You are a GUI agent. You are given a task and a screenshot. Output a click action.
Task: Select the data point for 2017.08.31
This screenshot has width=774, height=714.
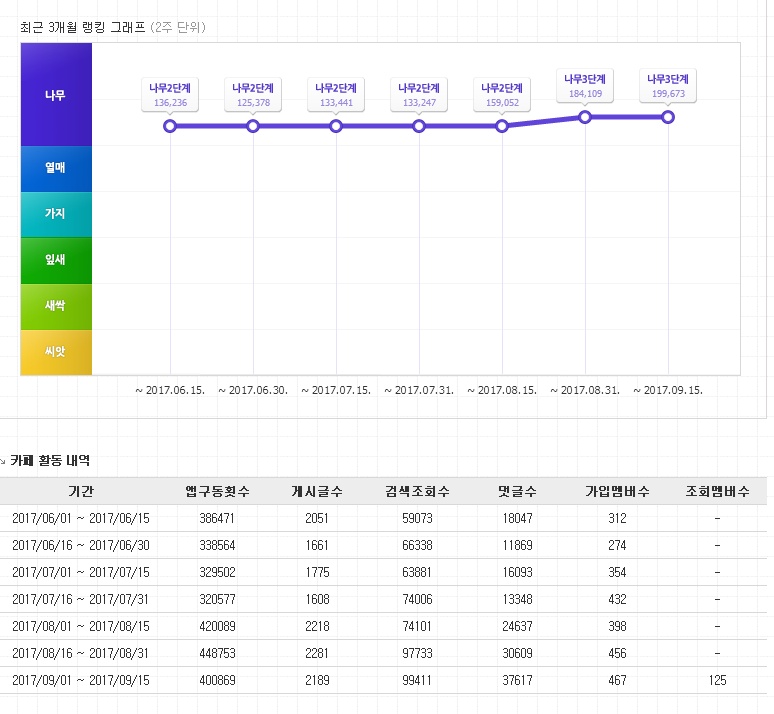click(585, 117)
